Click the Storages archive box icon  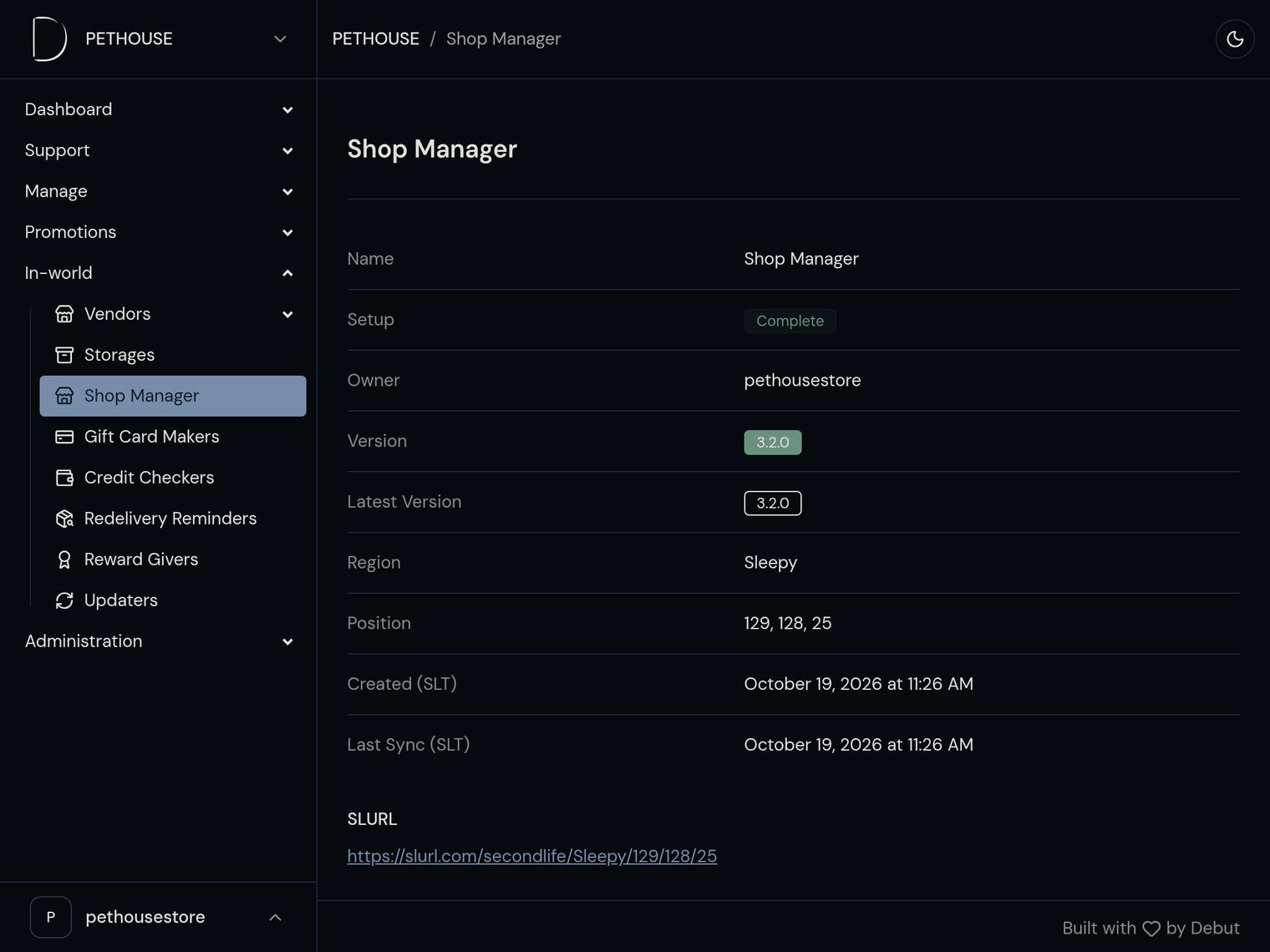[64, 355]
